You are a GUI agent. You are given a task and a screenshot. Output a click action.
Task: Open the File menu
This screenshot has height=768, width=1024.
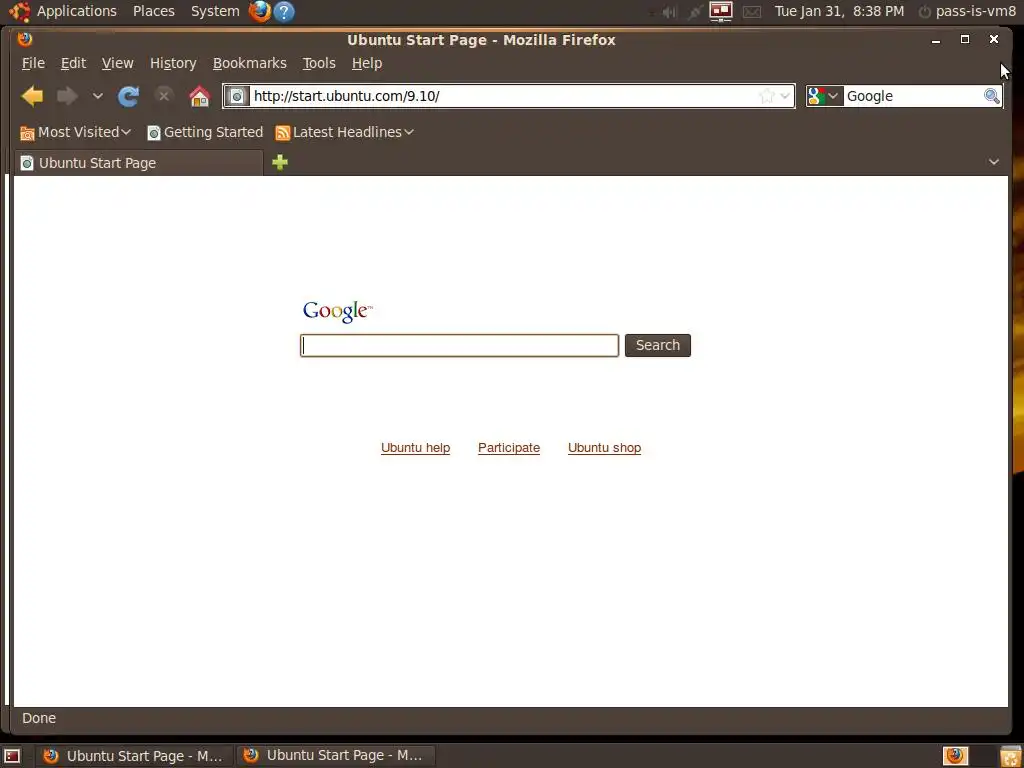(33, 63)
